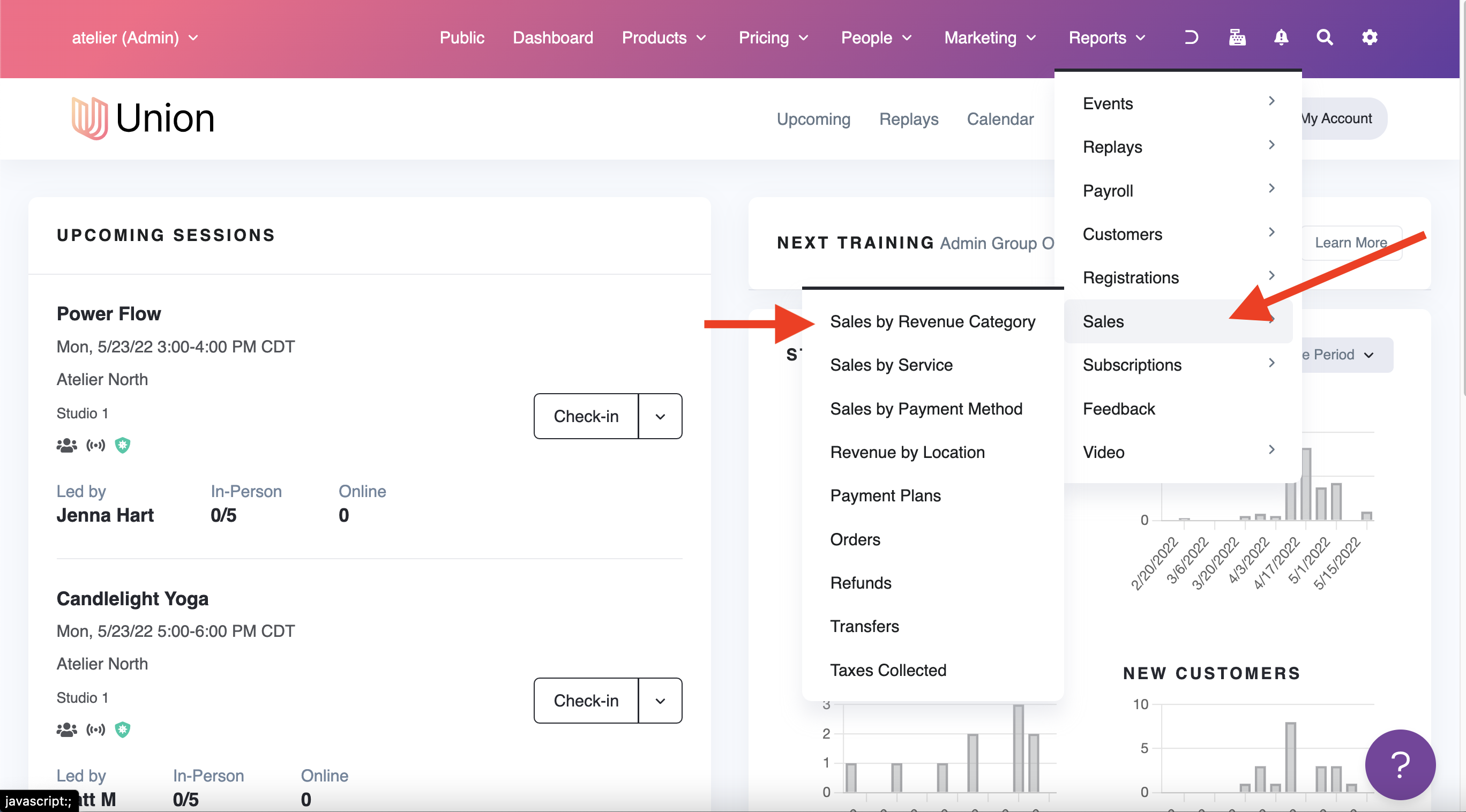Screen dimensions: 1466x812
Task: Click Candlelight Yoga group attendees icon
Action: [x=66, y=729]
